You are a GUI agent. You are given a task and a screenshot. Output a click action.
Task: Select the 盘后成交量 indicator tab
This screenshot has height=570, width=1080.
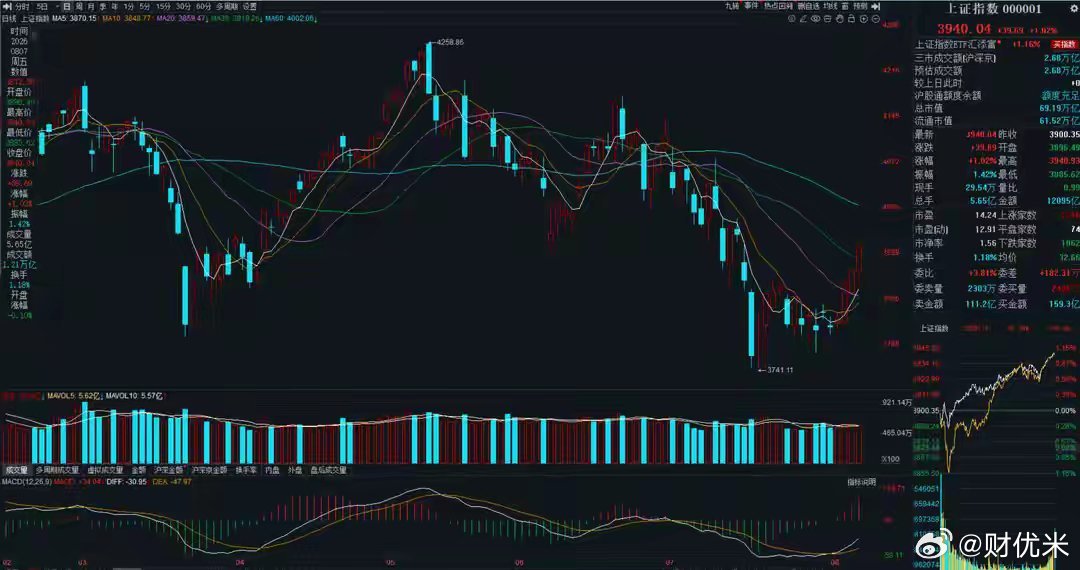click(329, 471)
